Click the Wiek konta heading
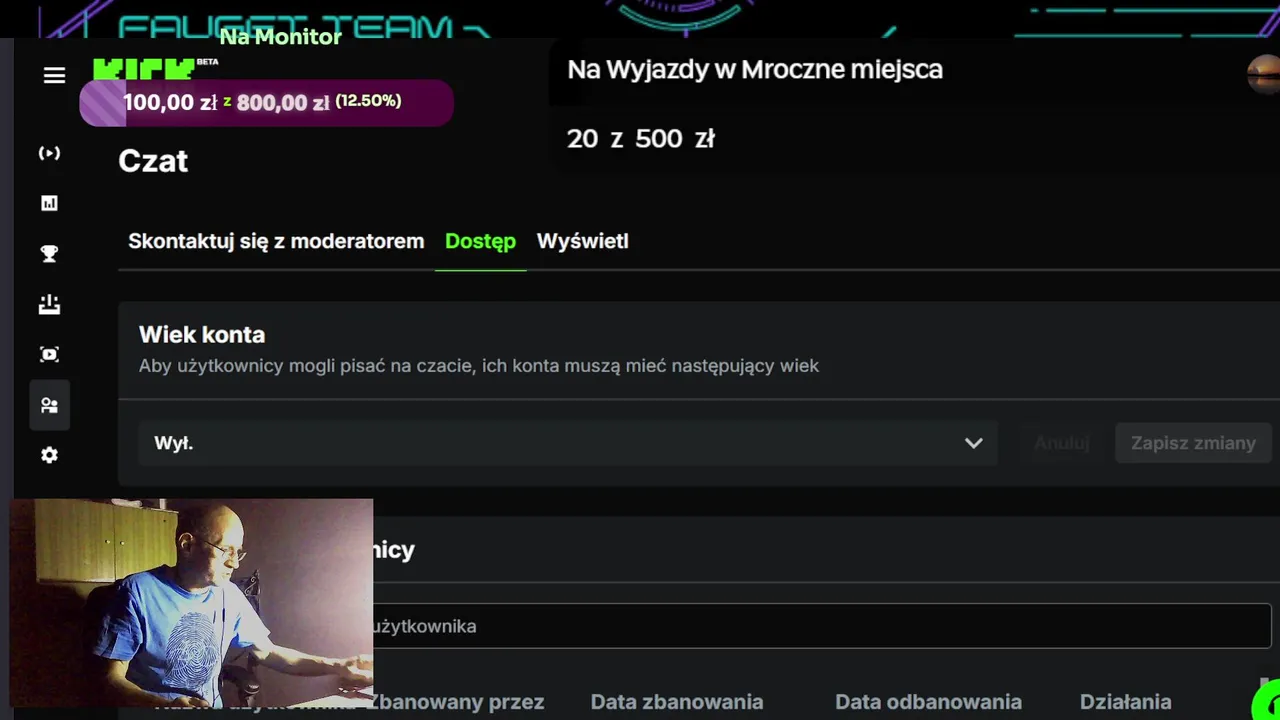 [x=202, y=335]
